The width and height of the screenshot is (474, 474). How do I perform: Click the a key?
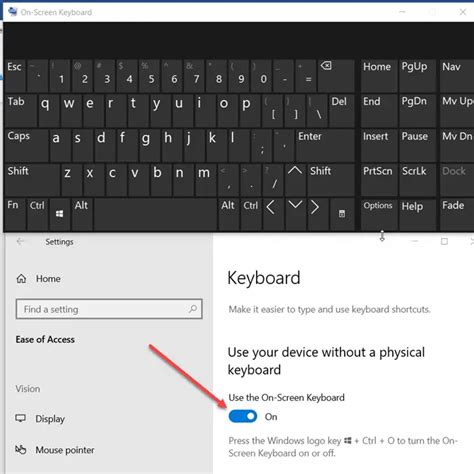[60, 145]
